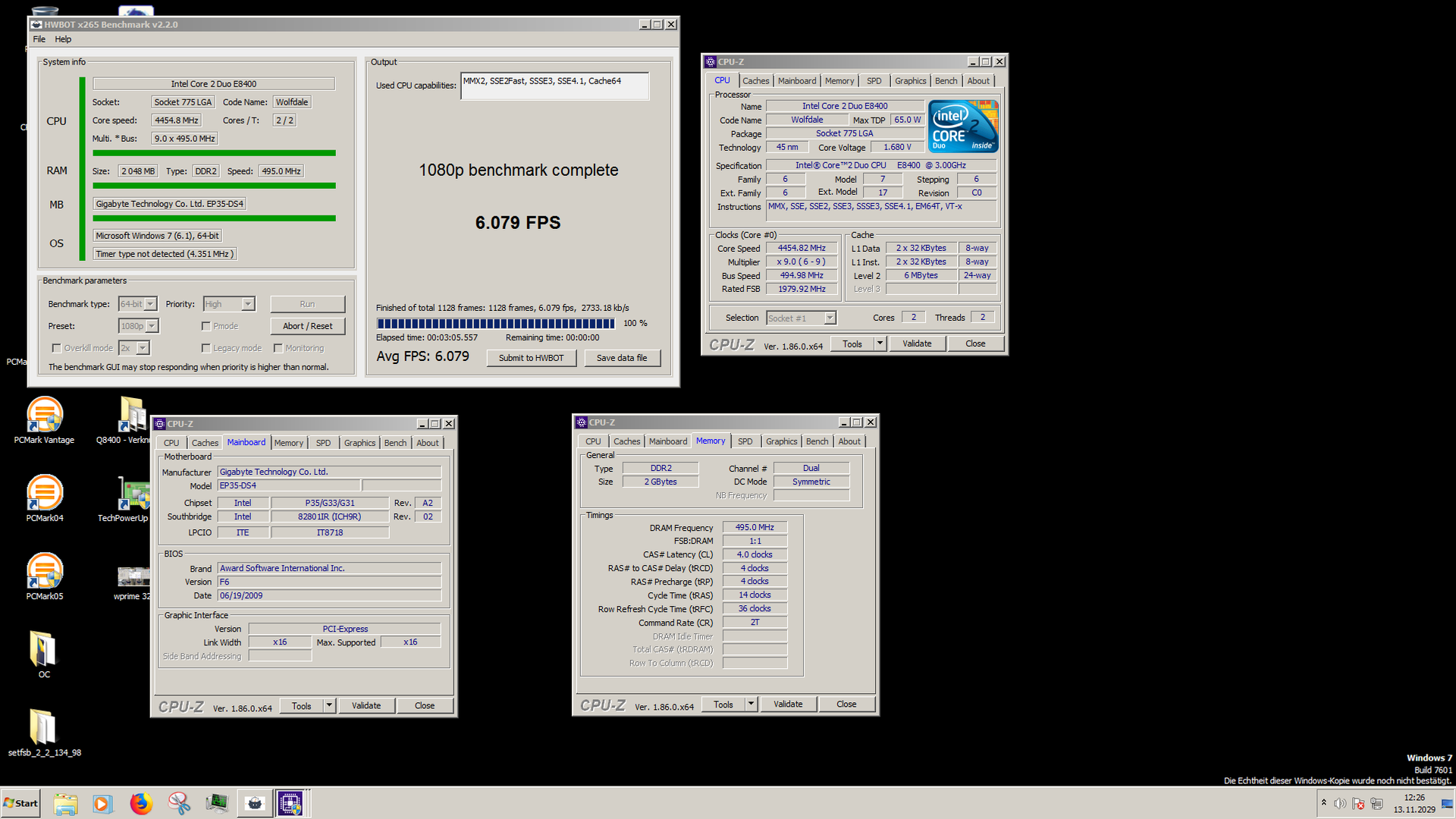1456x819 pixels.
Task: Open the system monitor taskbar icon
Action: [x=217, y=803]
